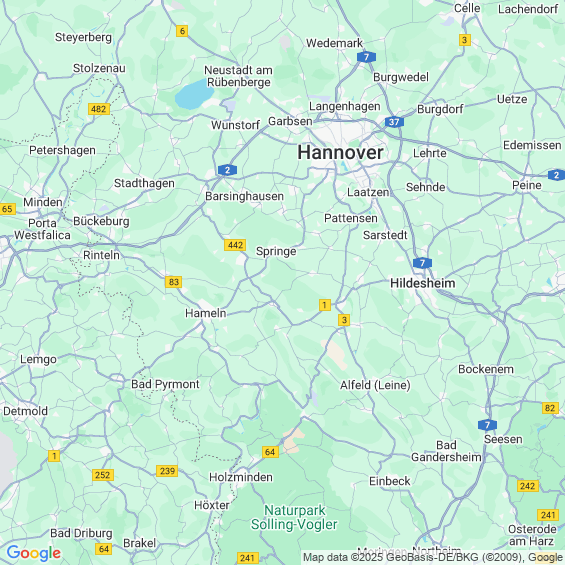Click the yellow 239 road marker
Image resolution: width=565 pixels, height=565 pixels.
tap(167, 471)
